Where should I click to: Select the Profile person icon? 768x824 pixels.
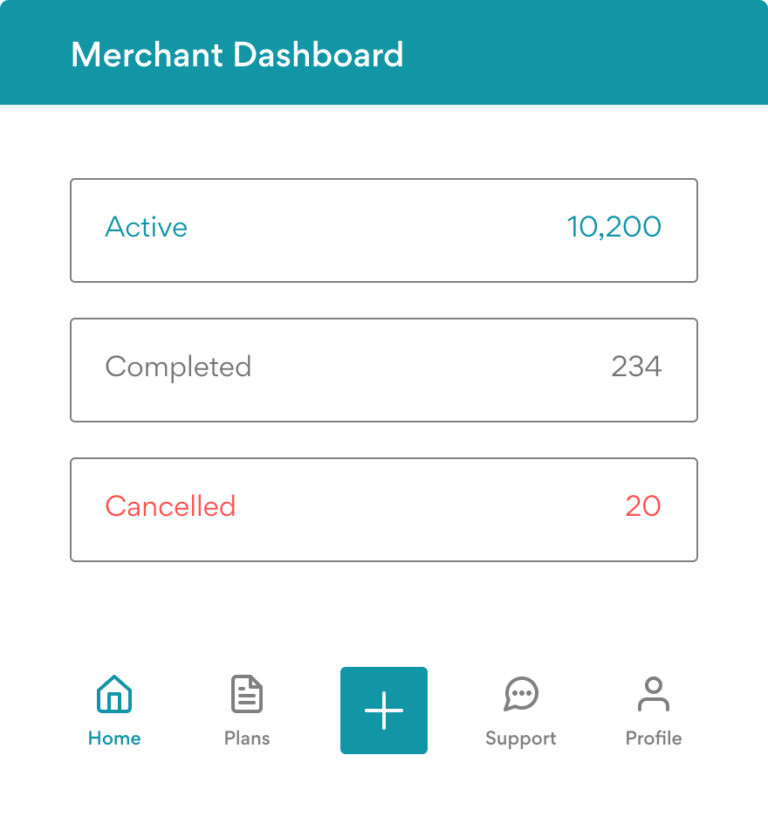point(653,694)
